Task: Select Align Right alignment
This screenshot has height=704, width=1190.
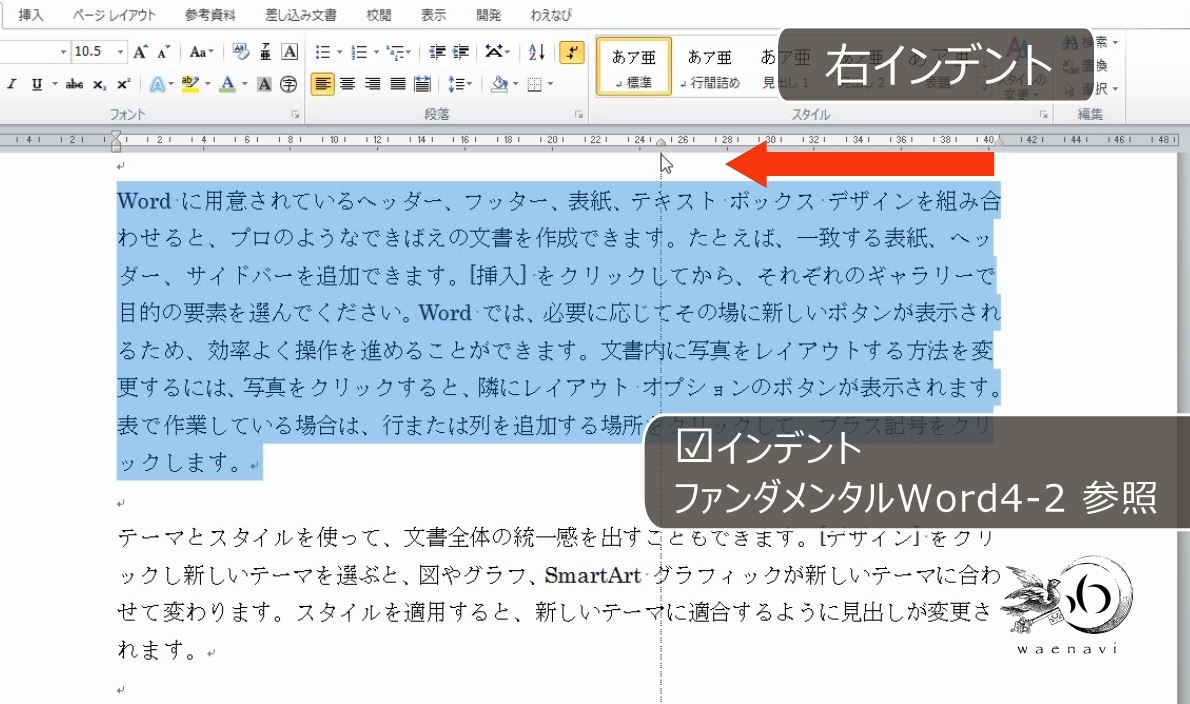Action: coord(373,83)
